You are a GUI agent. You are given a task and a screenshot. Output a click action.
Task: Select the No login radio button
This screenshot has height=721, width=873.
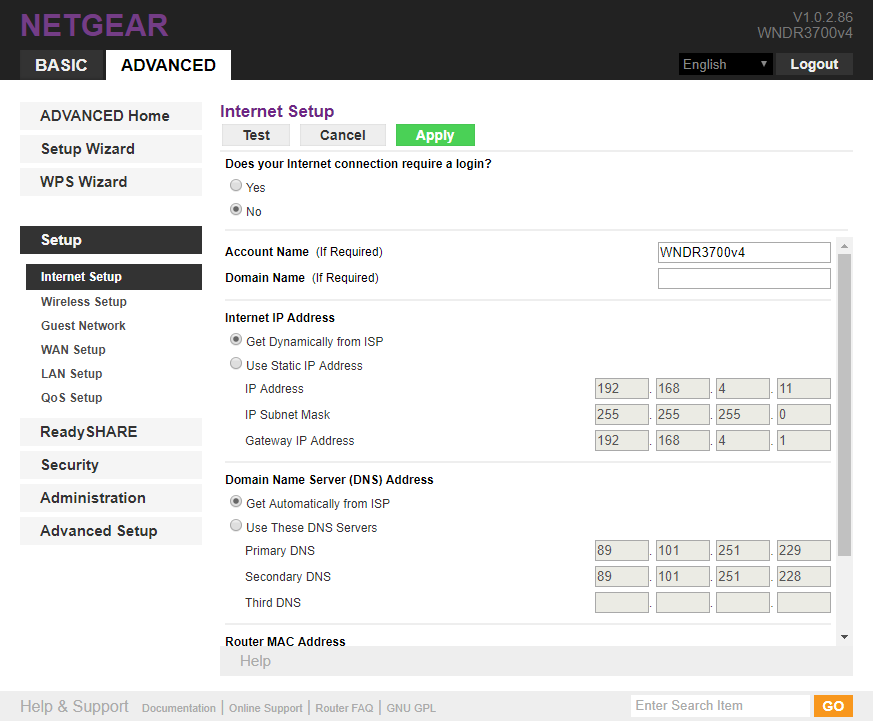[x=236, y=209]
